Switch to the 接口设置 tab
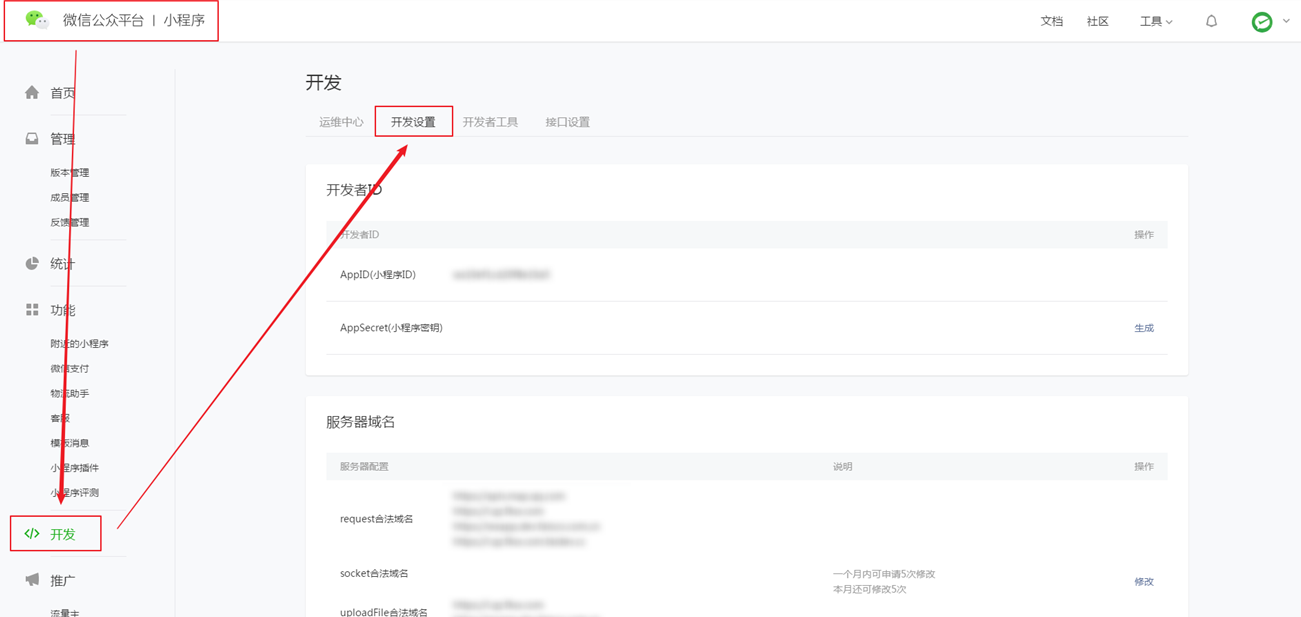Screen dimensions: 1301x617 (567, 122)
